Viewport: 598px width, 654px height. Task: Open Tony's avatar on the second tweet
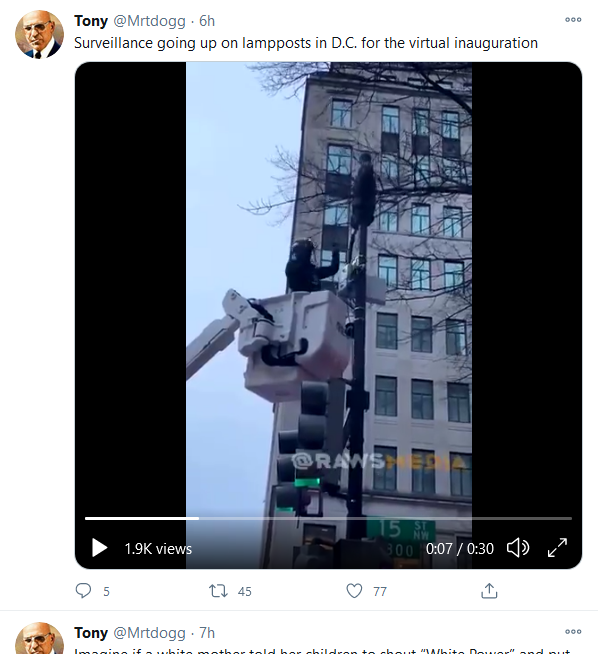point(39,638)
